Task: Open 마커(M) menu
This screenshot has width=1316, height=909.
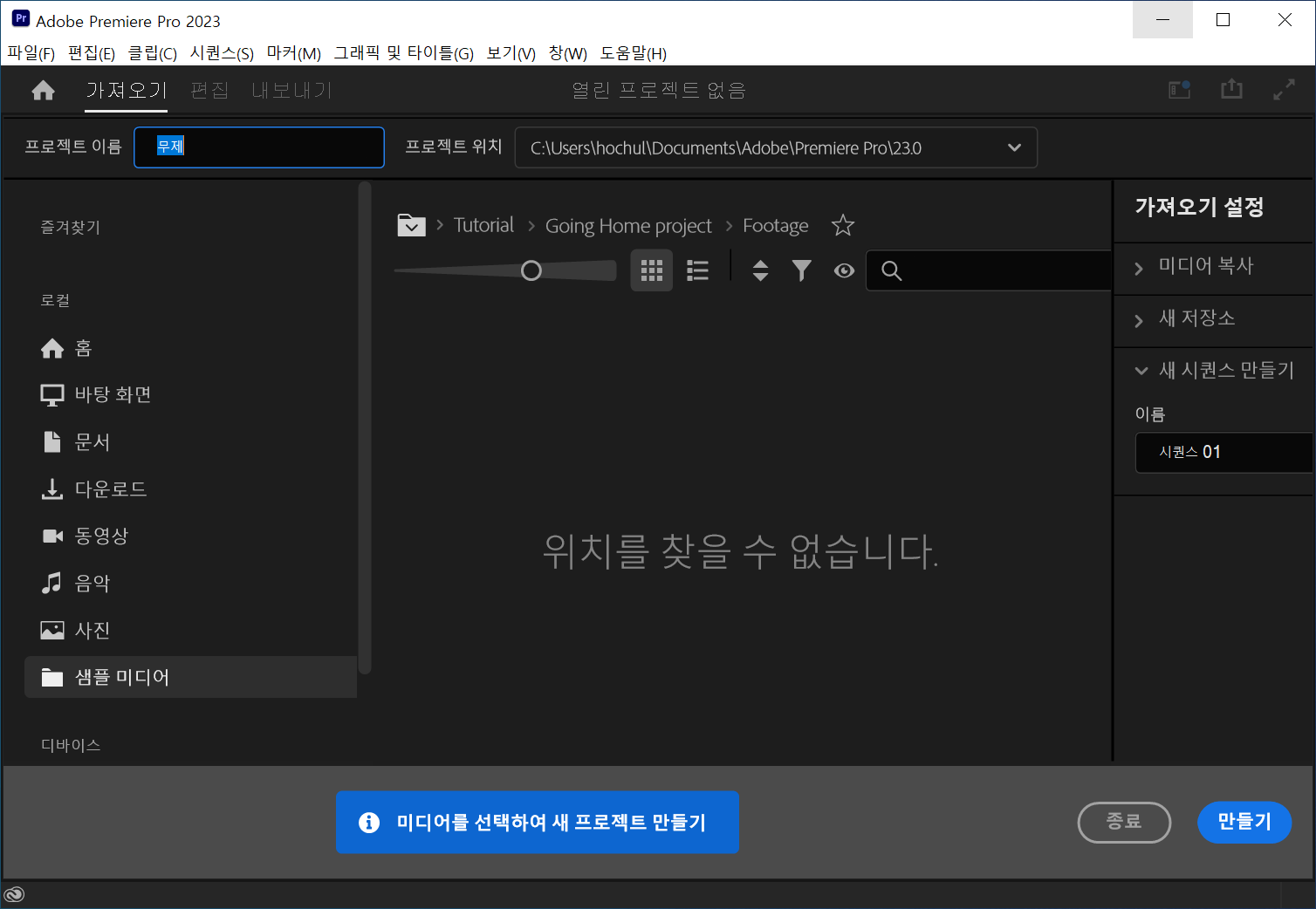Action: pos(294,53)
